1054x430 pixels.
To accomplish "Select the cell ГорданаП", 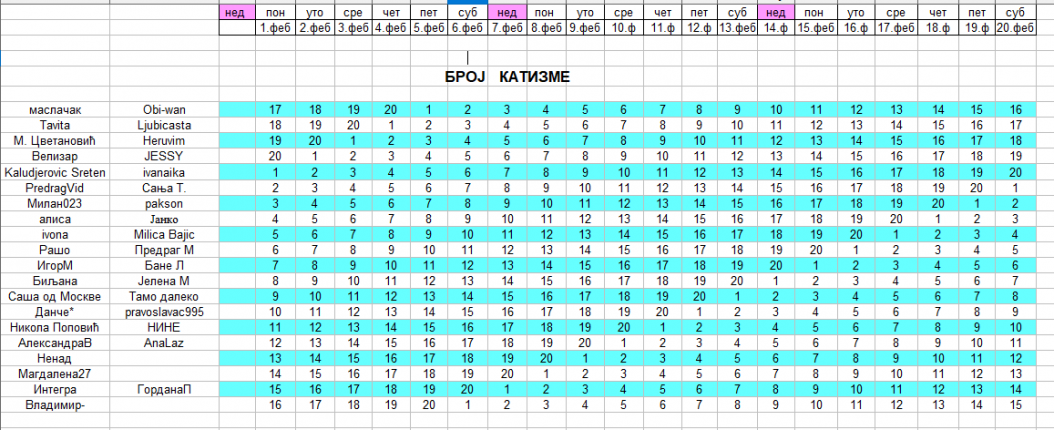I will pos(164,390).
